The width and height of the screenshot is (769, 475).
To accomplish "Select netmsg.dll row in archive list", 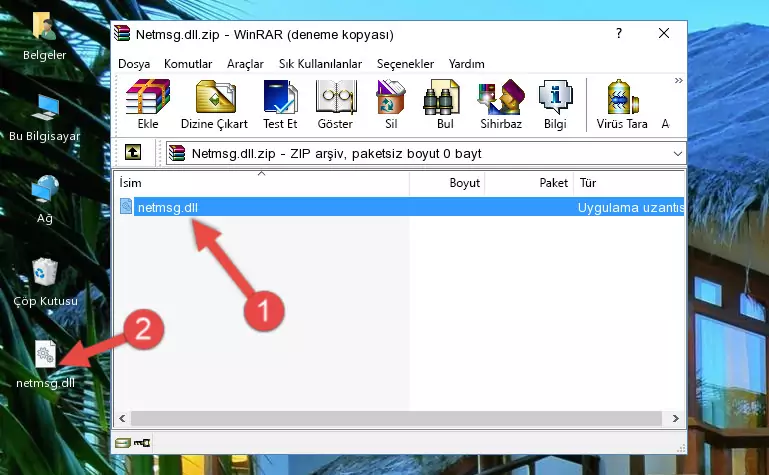I will 400,207.
